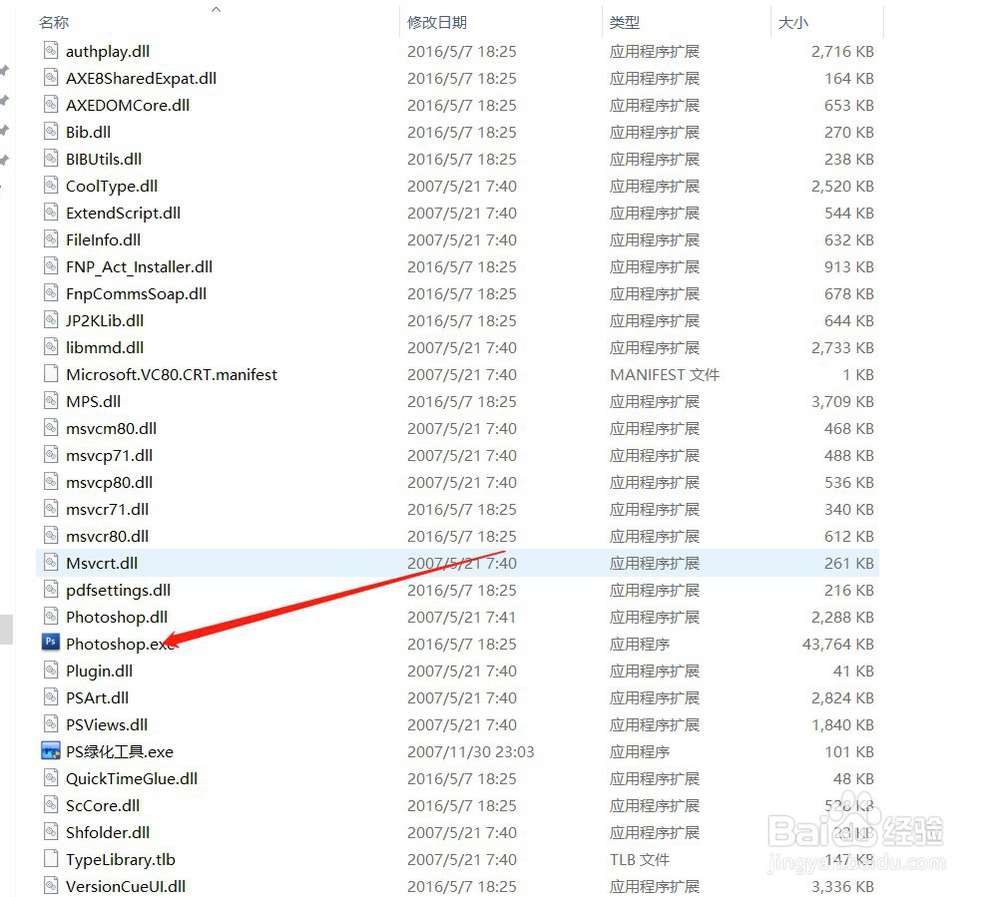
Task: Click the FileInfo.dll file icon
Action: (x=51, y=239)
